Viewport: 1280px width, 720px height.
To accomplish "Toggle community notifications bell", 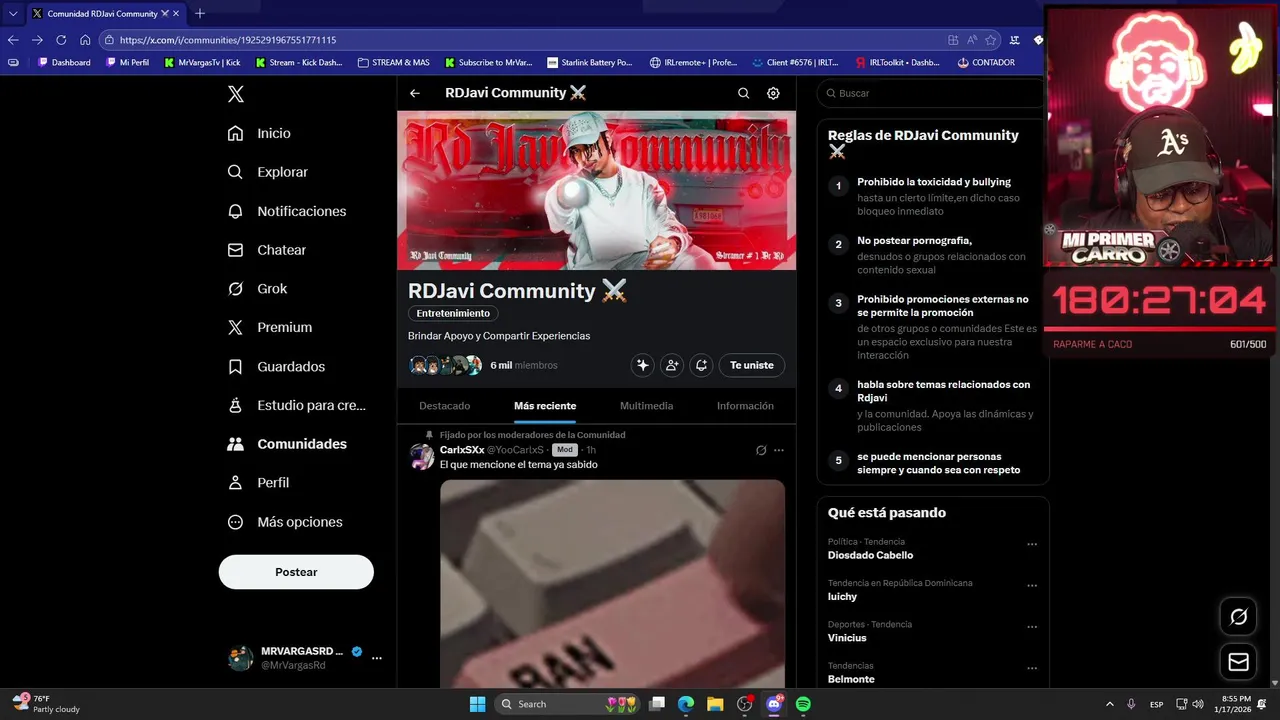I will coord(701,365).
